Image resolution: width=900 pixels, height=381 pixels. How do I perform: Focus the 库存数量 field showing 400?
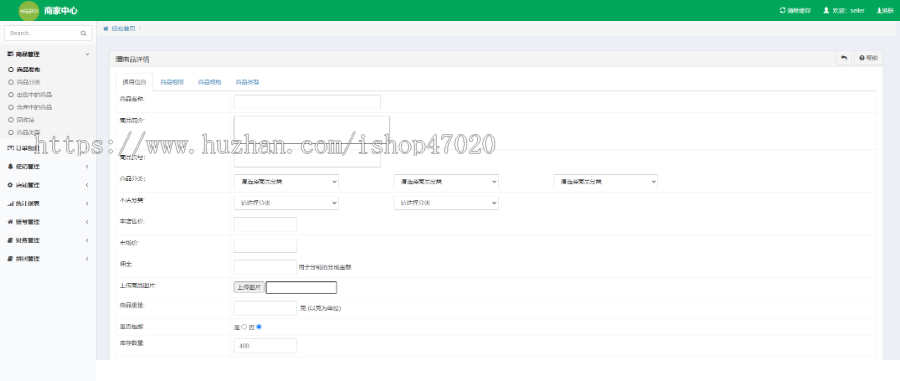(x=265, y=346)
